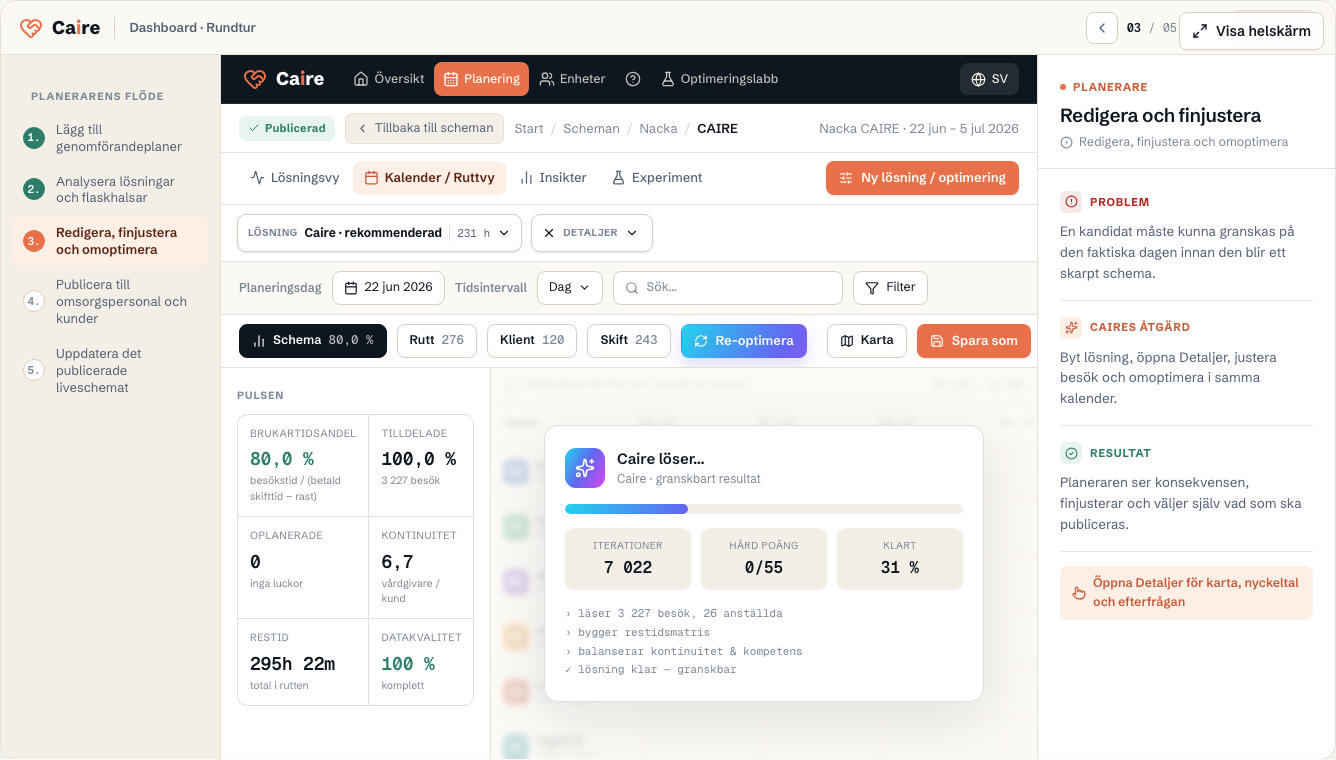This screenshot has width=1336, height=760.
Task: Expand the Detaljer dropdown
Action: tap(592, 233)
